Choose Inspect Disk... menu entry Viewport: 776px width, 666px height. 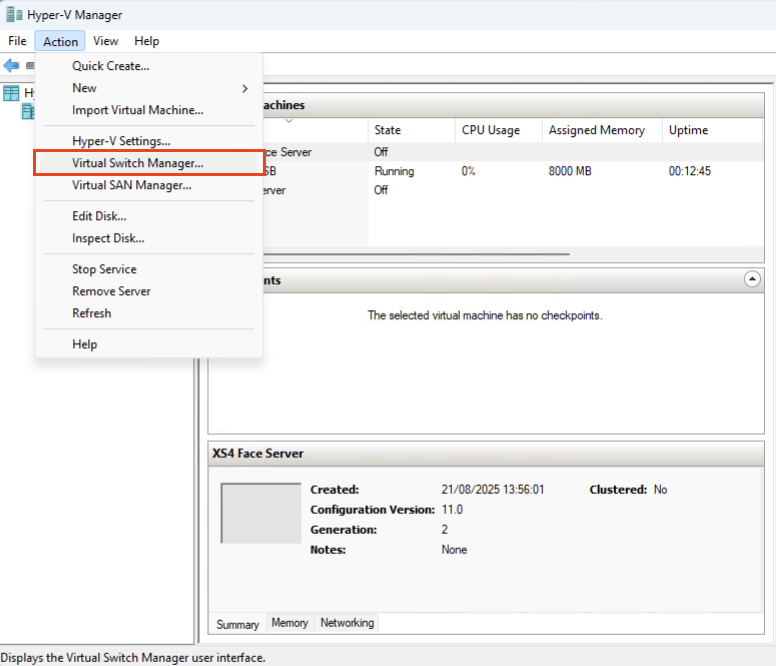[x=148, y=238]
